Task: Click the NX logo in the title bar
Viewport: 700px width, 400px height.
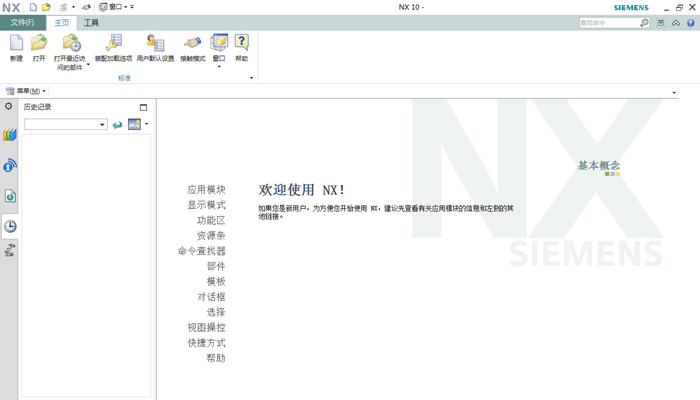Action: [11, 8]
